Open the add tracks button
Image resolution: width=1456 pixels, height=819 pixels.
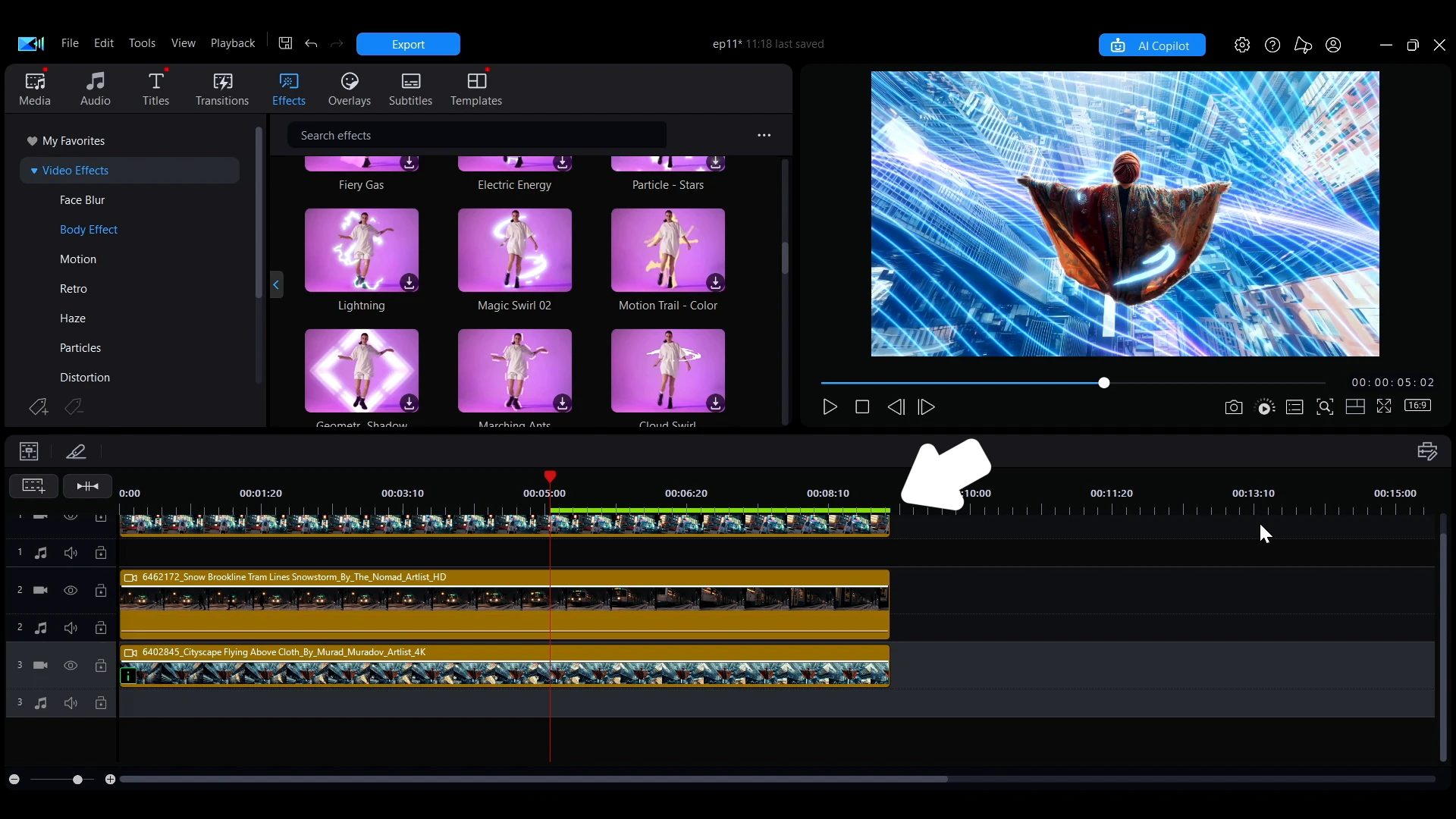coord(33,485)
